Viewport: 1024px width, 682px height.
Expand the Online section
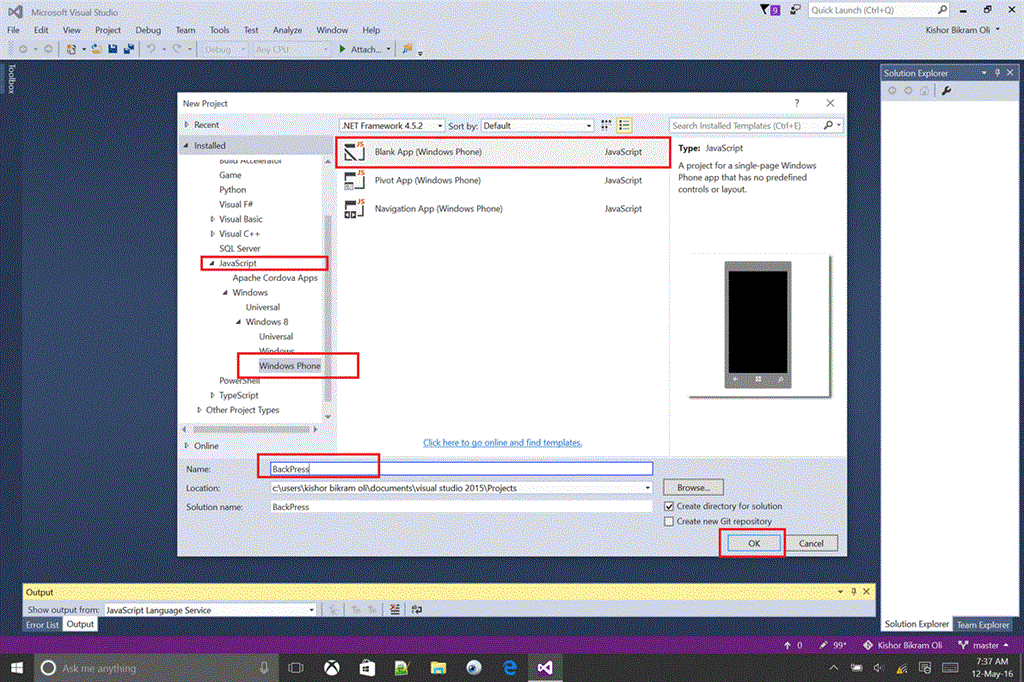(x=187, y=446)
